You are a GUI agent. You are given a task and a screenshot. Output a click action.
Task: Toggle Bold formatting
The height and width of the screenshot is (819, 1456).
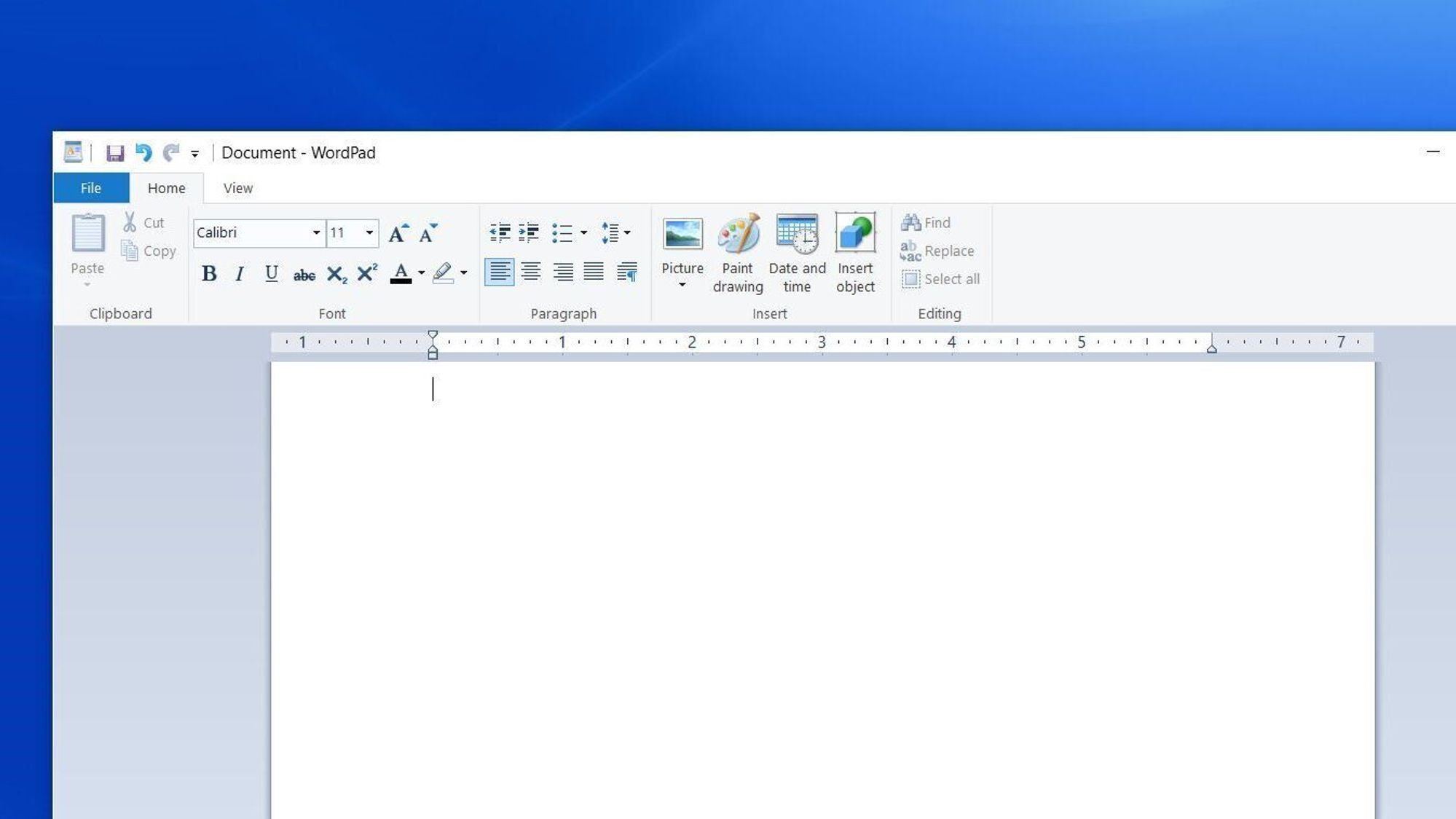[209, 273]
